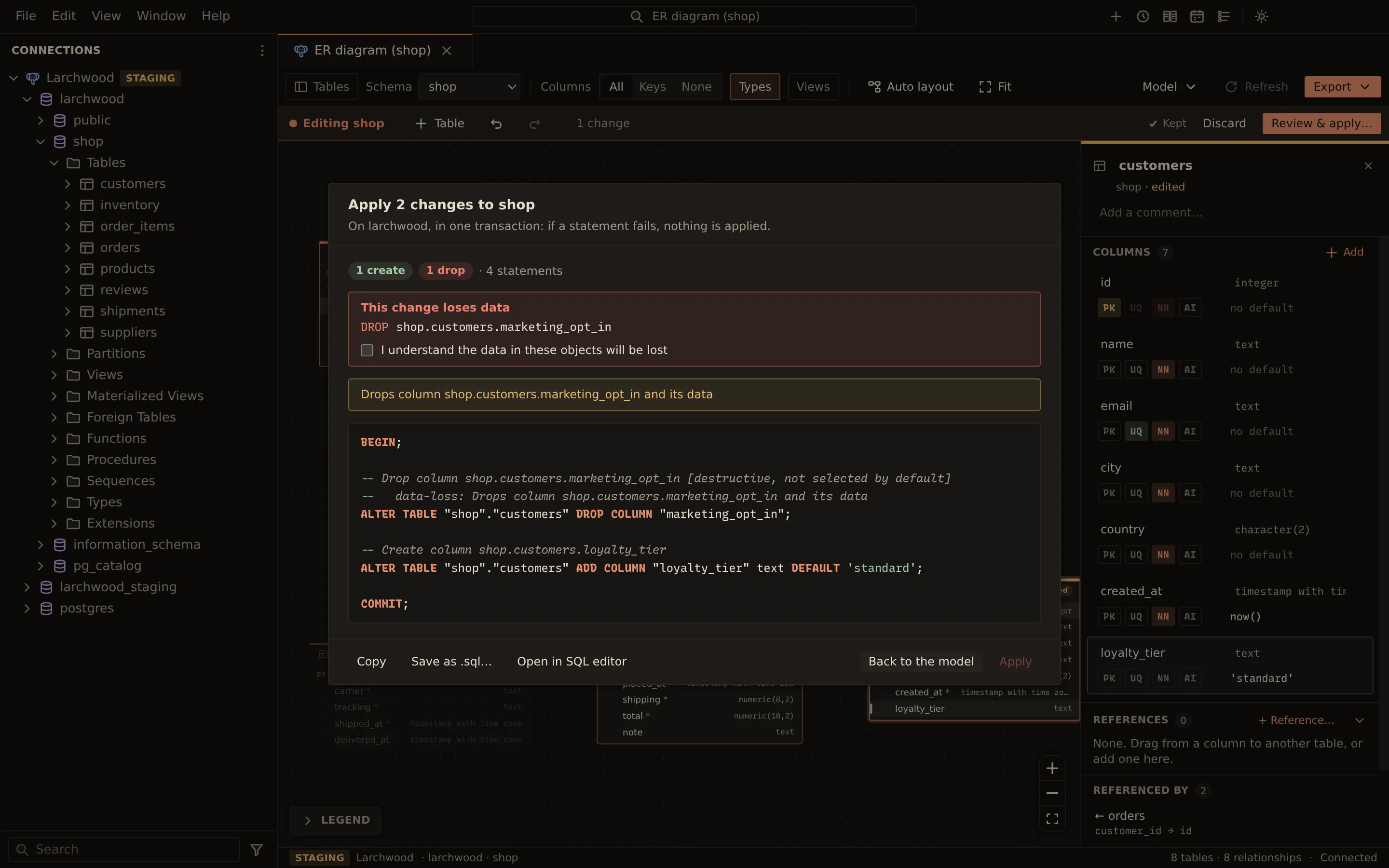Zoom in the diagram with plus icon
The image size is (1389, 868).
coord(1052,768)
